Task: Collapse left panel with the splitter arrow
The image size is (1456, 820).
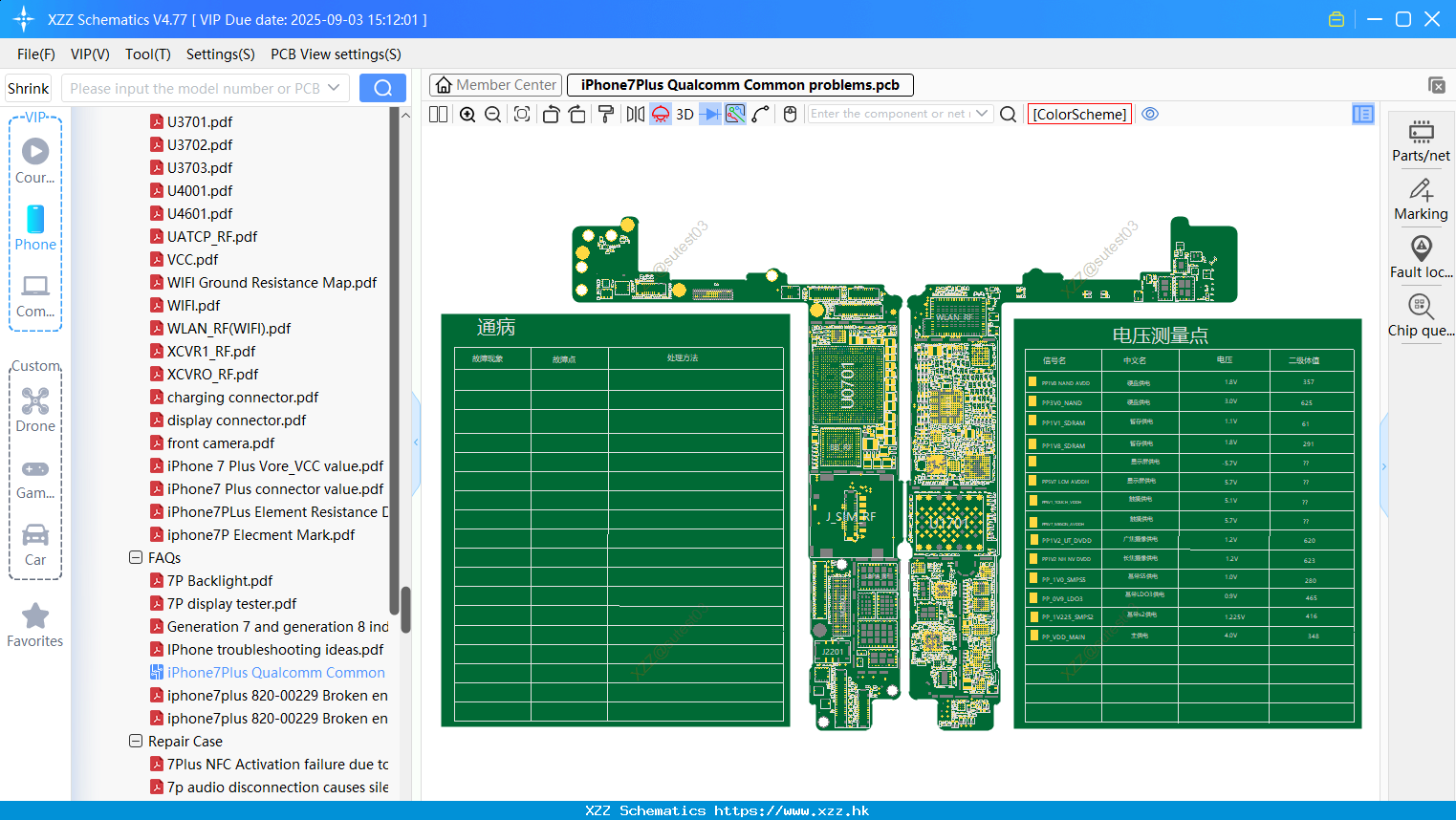Action: pyautogui.click(x=416, y=442)
